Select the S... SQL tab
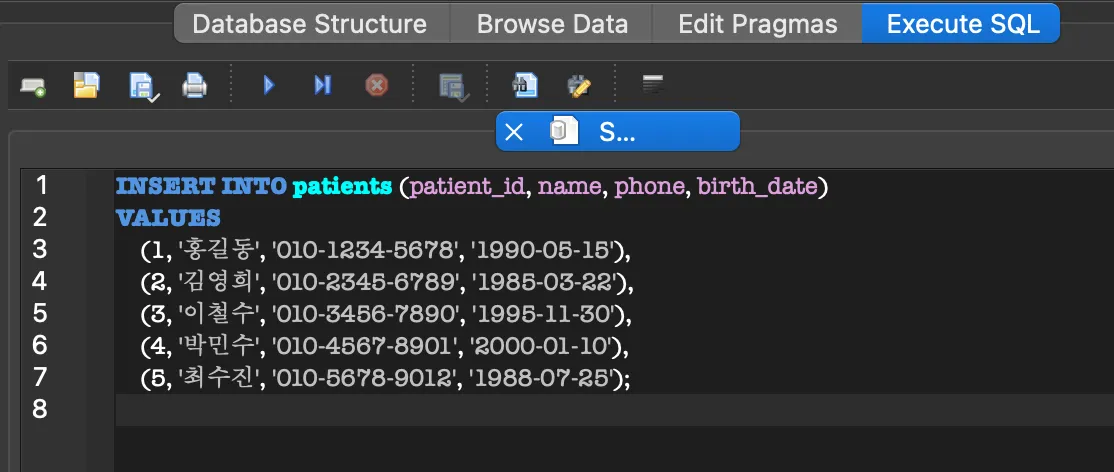The width and height of the screenshot is (1114, 472). (617, 132)
